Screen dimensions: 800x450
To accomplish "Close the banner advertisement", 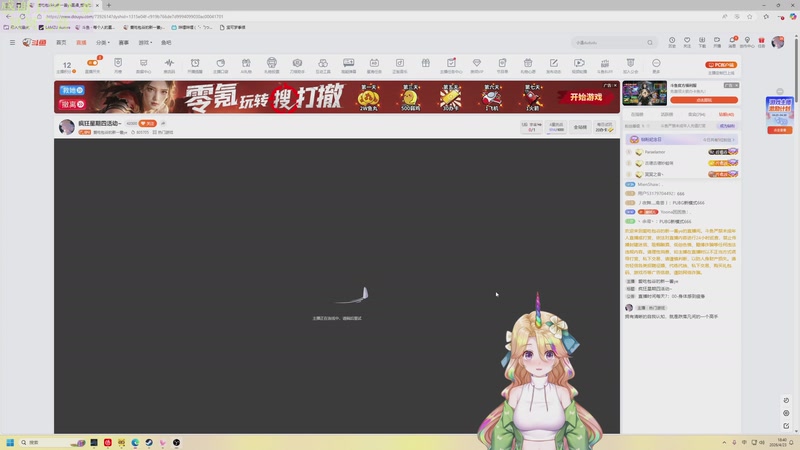I will pos(615,85).
